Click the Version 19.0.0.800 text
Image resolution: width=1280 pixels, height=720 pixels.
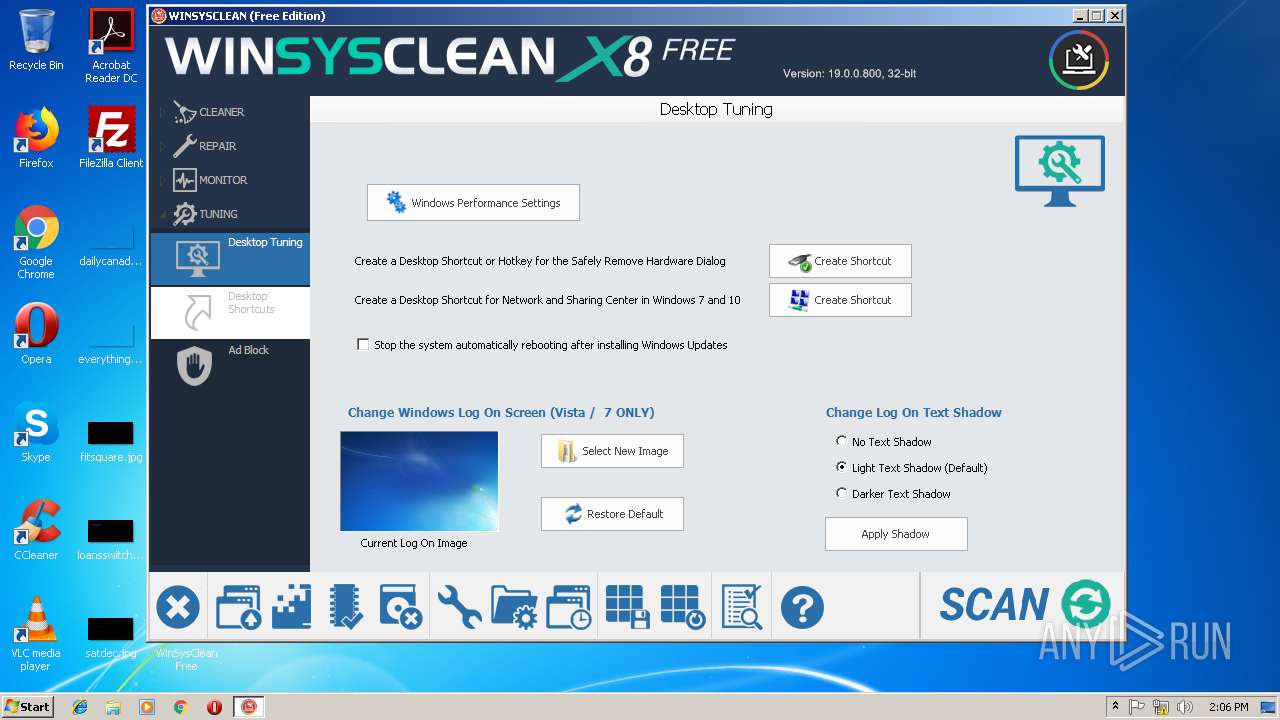(849, 74)
